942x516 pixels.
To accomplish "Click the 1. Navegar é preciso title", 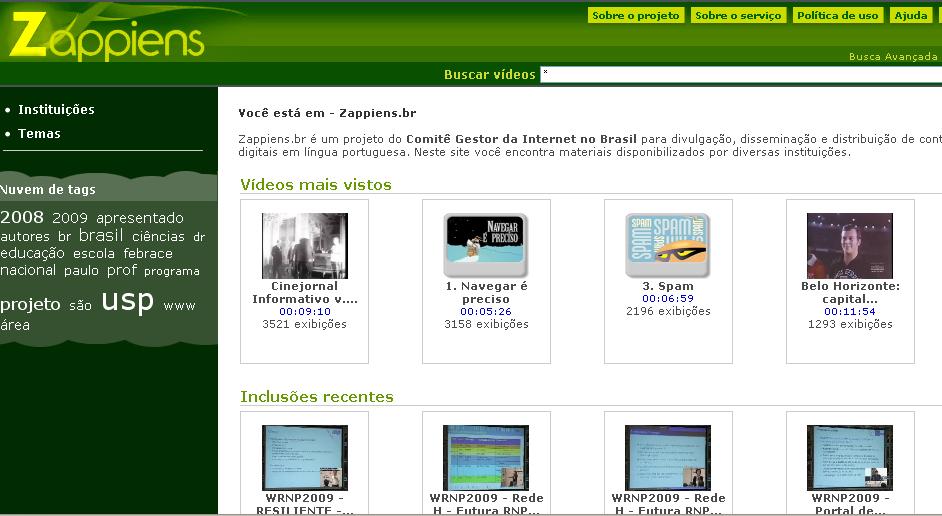I will point(486,293).
